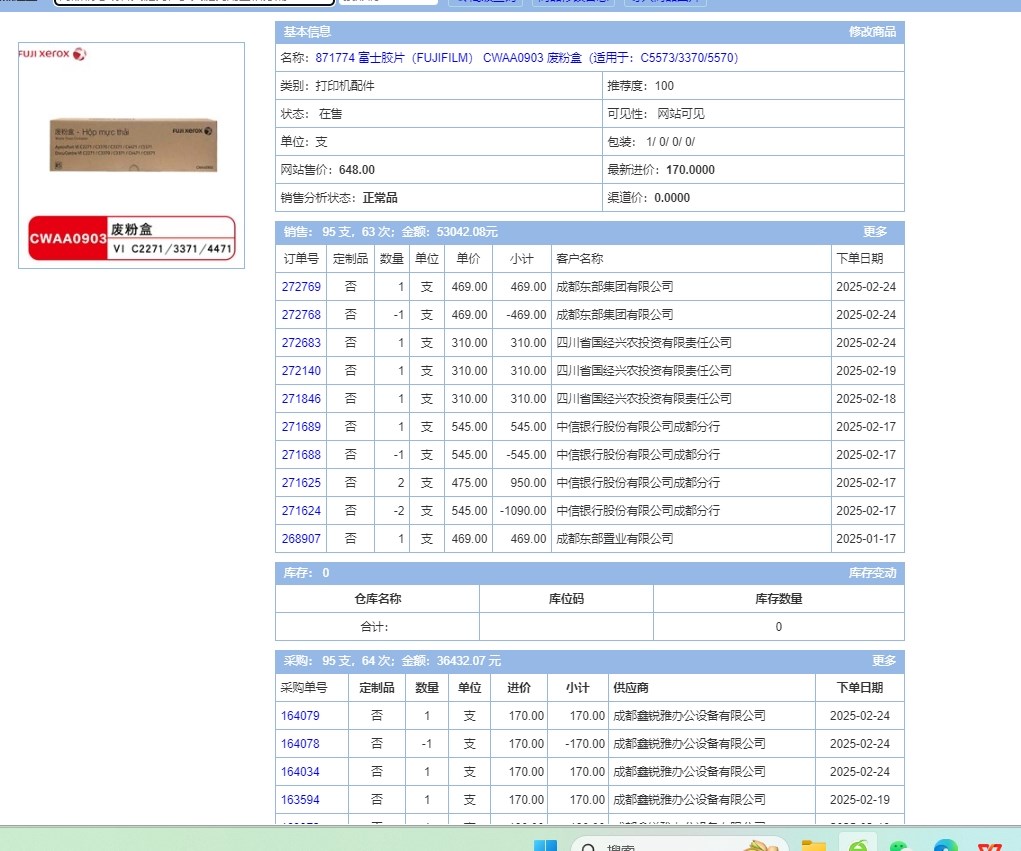1021x851 pixels.
Task: Open the Windows Start menu
Action: click(545, 845)
